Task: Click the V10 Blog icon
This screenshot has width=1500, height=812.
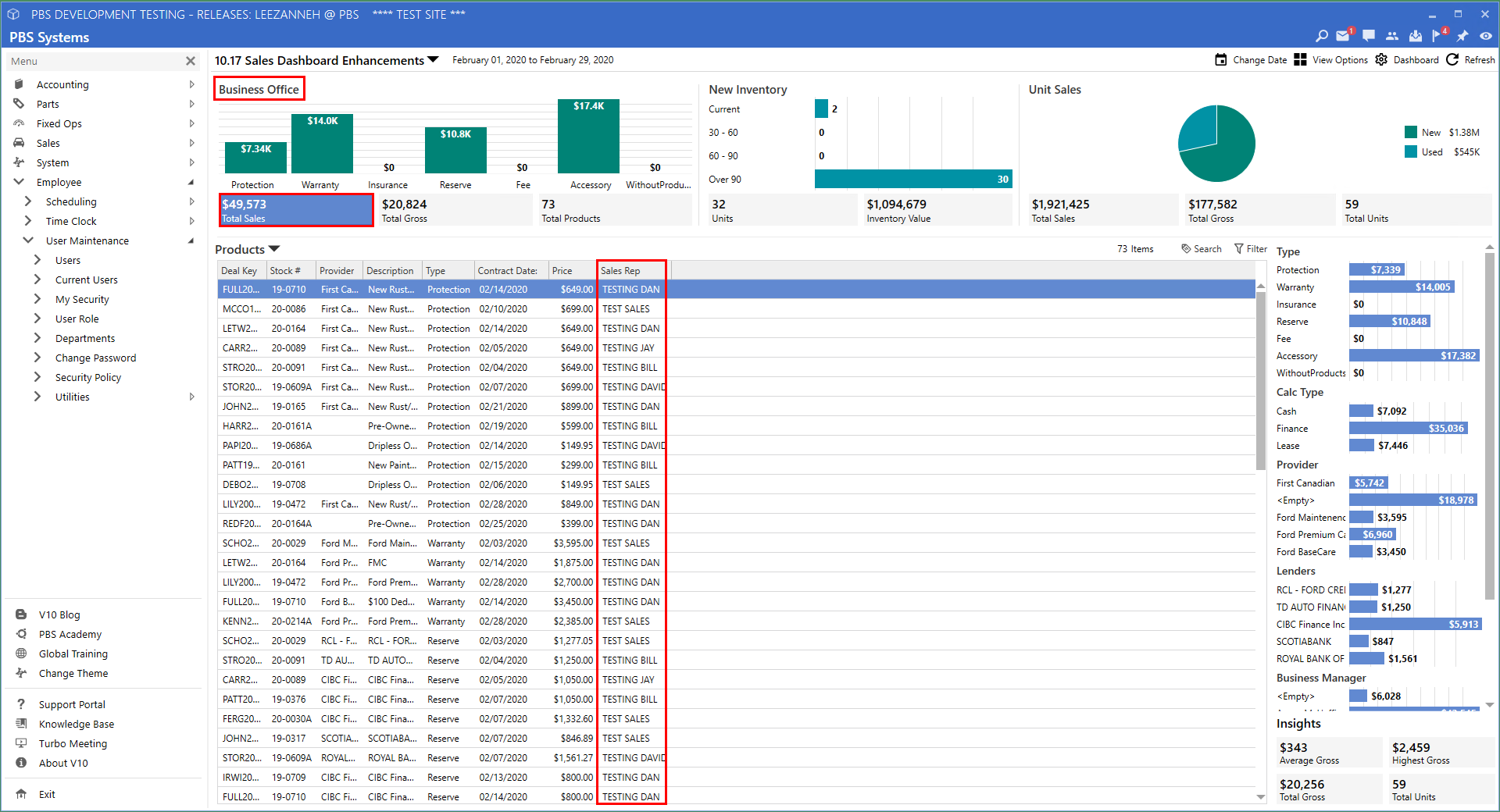Action: (x=21, y=614)
